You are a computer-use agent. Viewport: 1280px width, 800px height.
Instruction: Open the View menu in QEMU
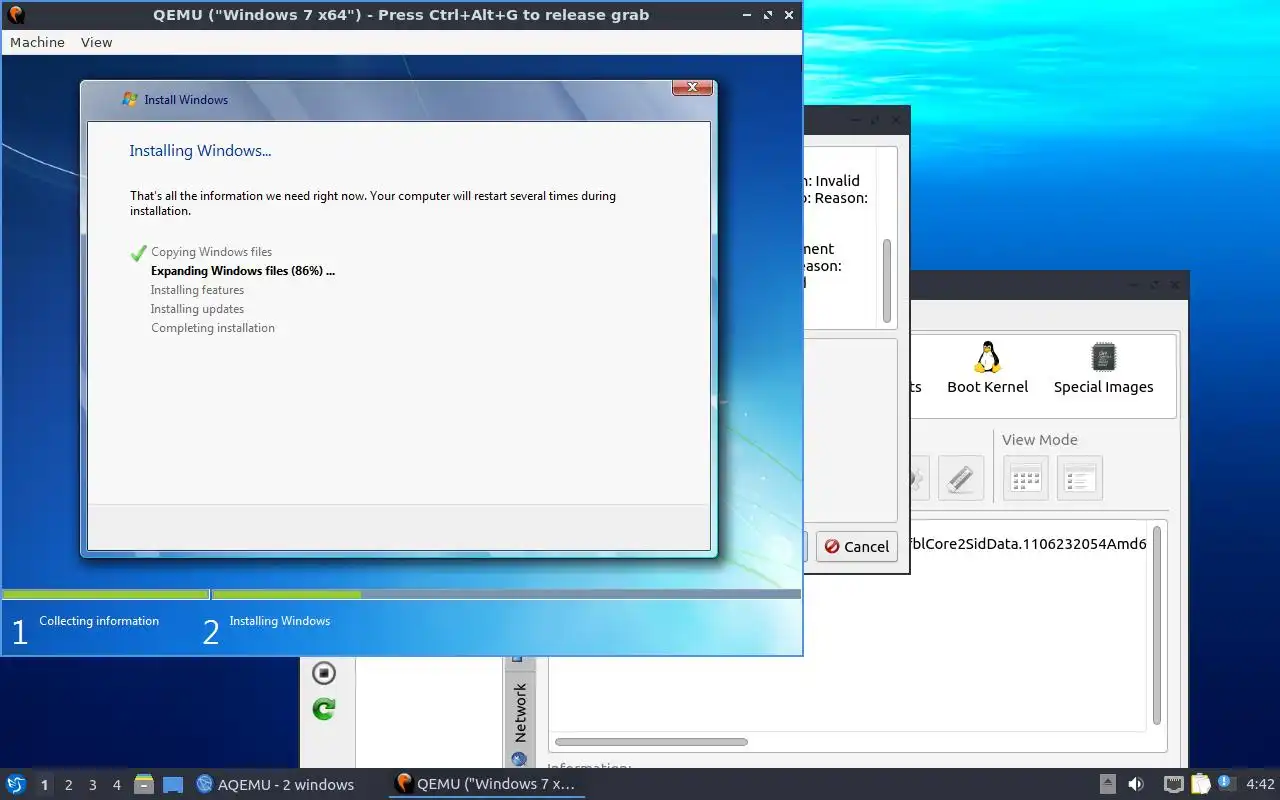tap(96, 42)
